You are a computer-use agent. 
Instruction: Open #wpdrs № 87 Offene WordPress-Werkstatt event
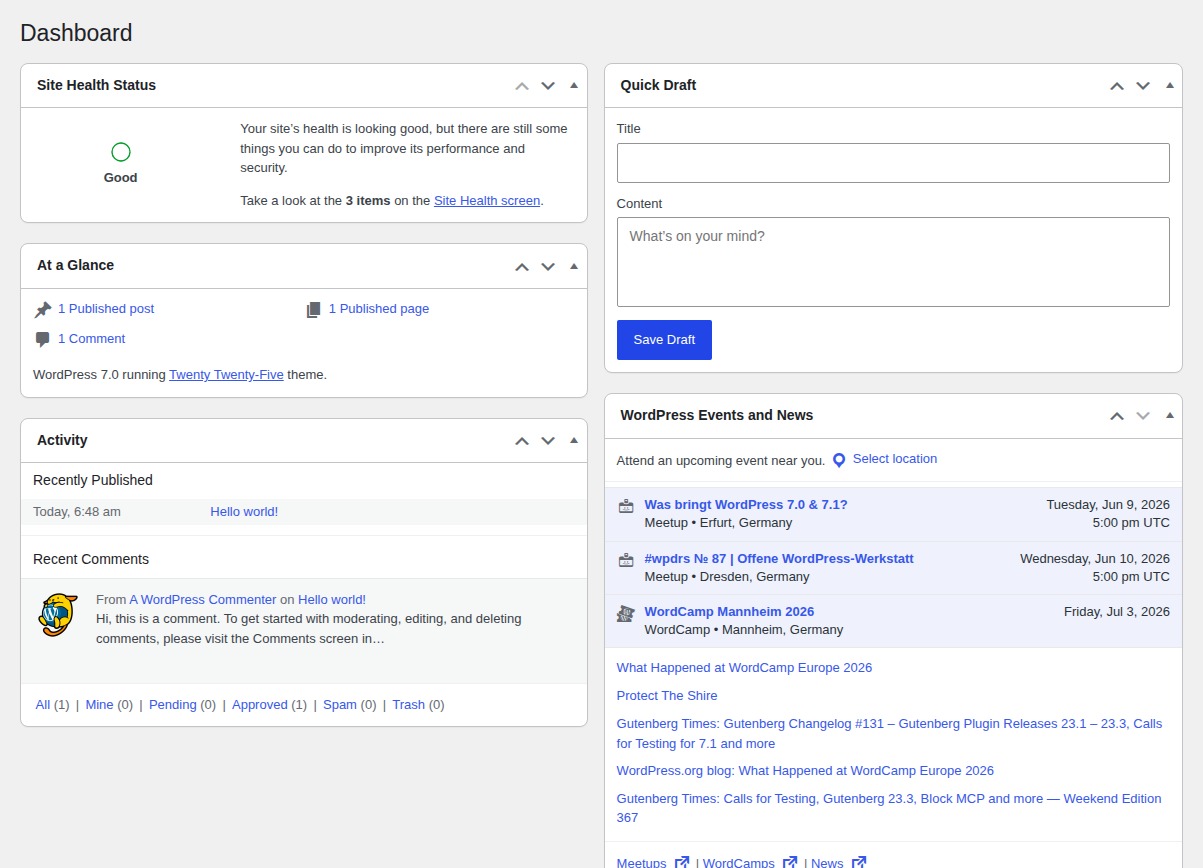[779, 559]
